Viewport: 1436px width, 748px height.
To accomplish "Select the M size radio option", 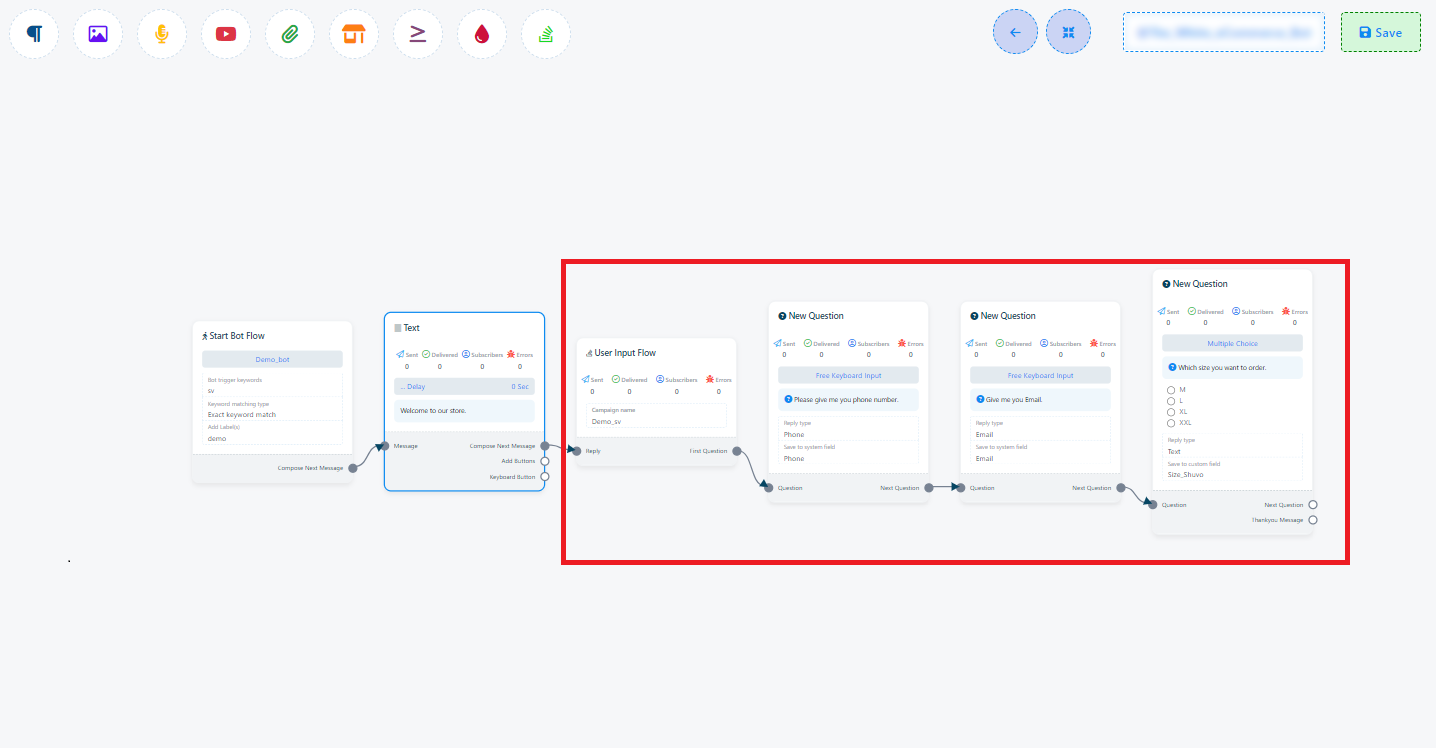I will coord(1171,389).
